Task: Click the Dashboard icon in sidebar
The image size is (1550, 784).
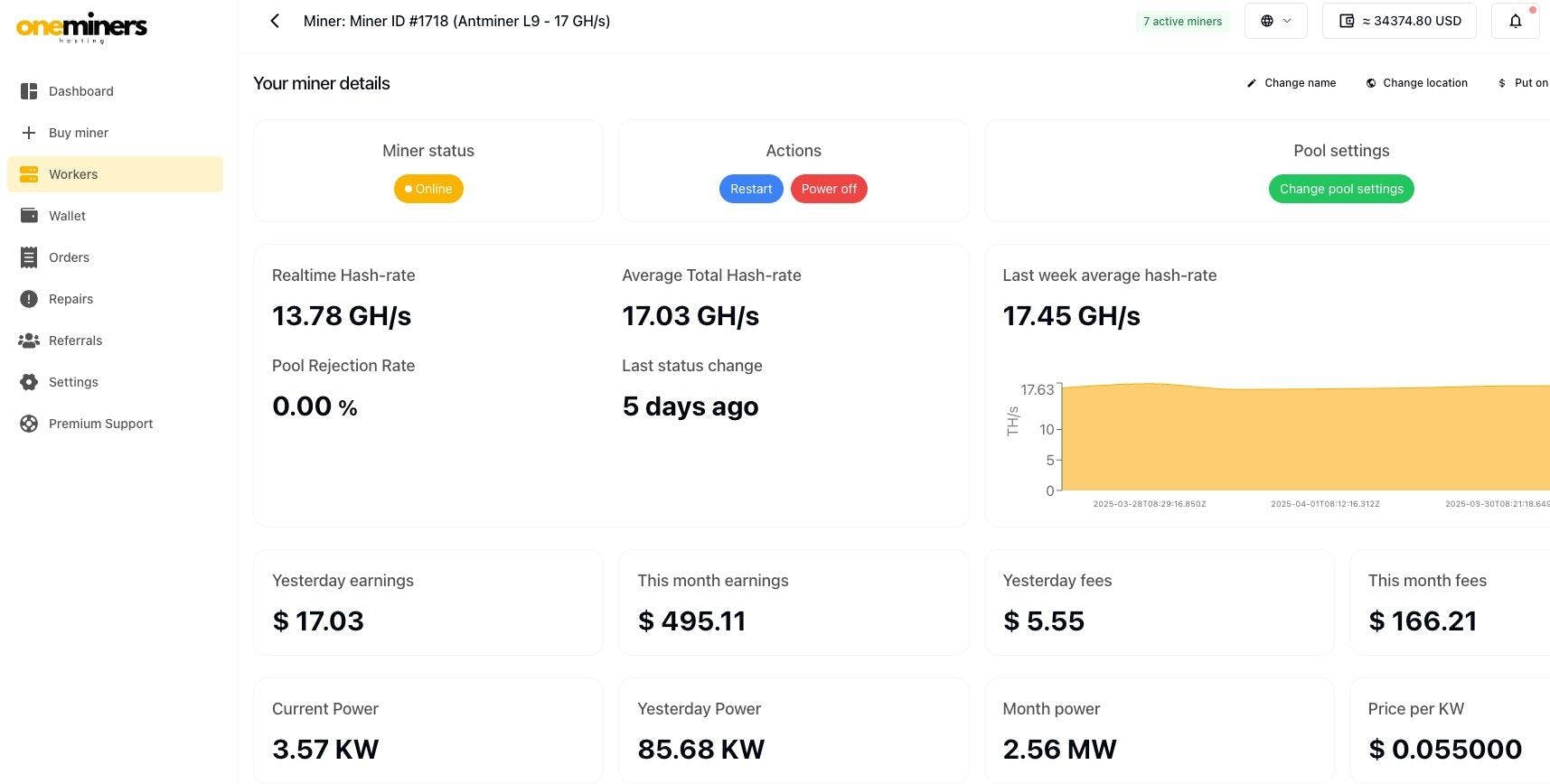Action: click(x=29, y=91)
